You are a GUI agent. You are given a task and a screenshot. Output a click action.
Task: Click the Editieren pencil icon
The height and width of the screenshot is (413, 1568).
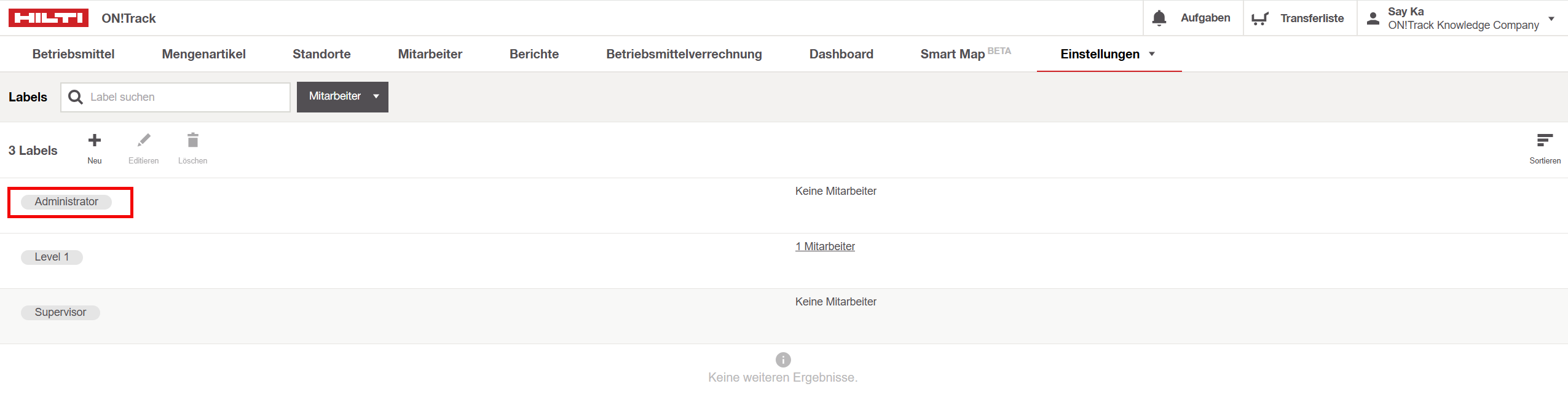144,141
